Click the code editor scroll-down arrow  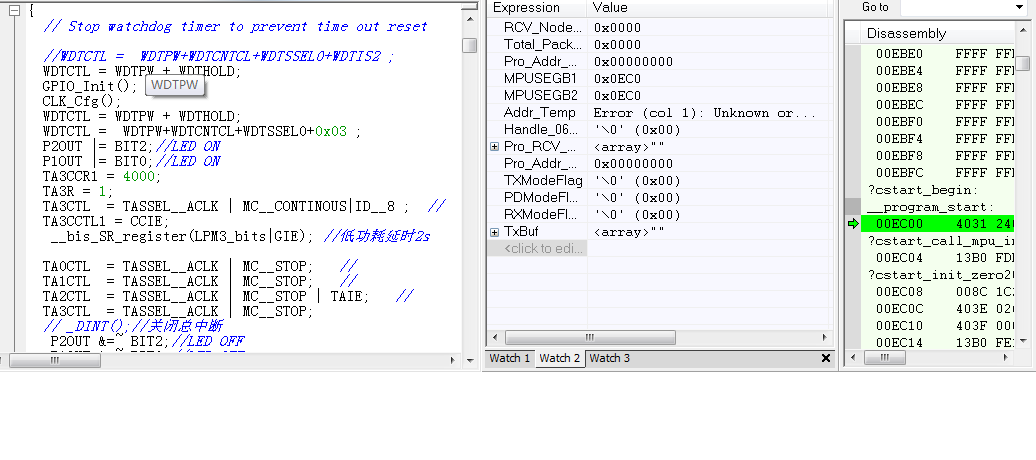pos(470,361)
